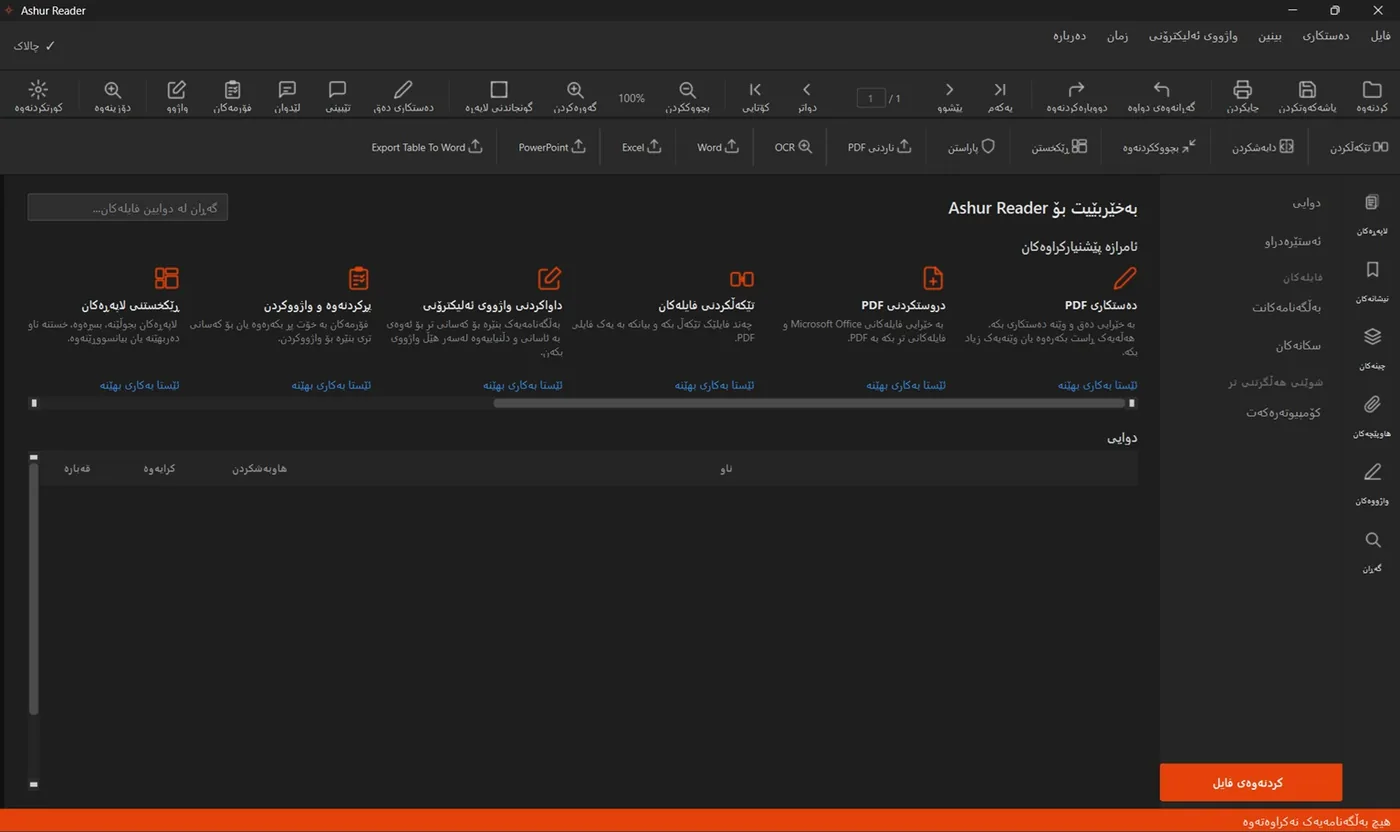The width and height of the screenshot is (1400, 832).
Task: Click Use now under Organize pages (ڕێکخستنی لاپەڕەکان)
Action: click(x=139, y=385)
